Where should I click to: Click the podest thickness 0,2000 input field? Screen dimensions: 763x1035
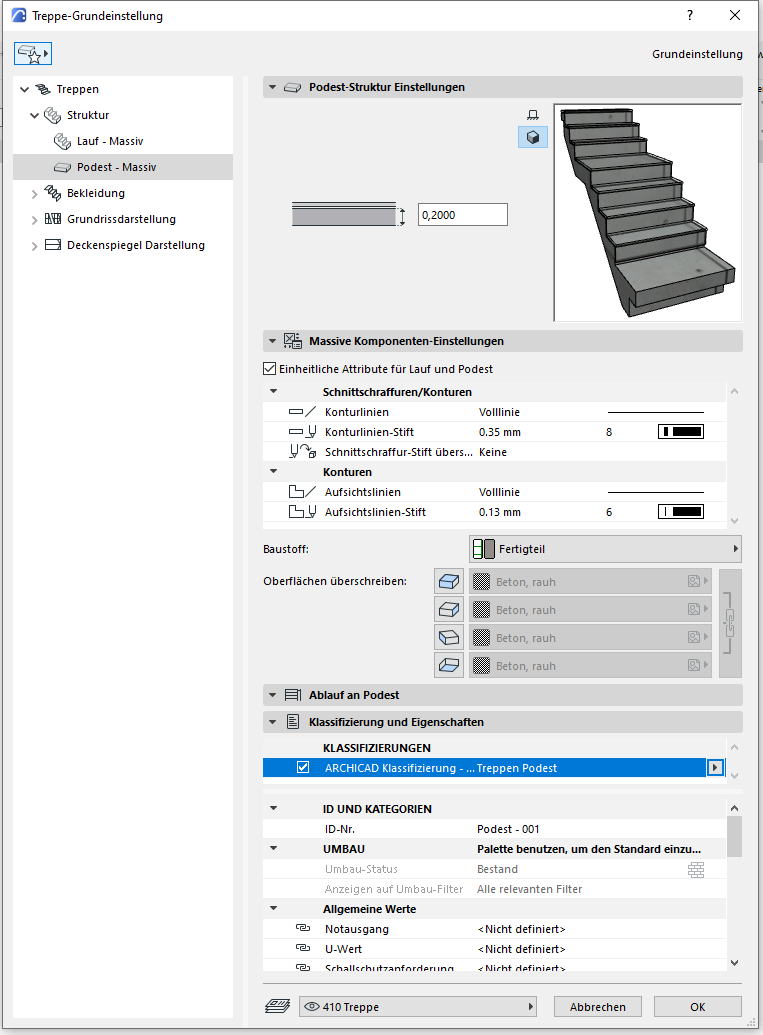[462, 214]
